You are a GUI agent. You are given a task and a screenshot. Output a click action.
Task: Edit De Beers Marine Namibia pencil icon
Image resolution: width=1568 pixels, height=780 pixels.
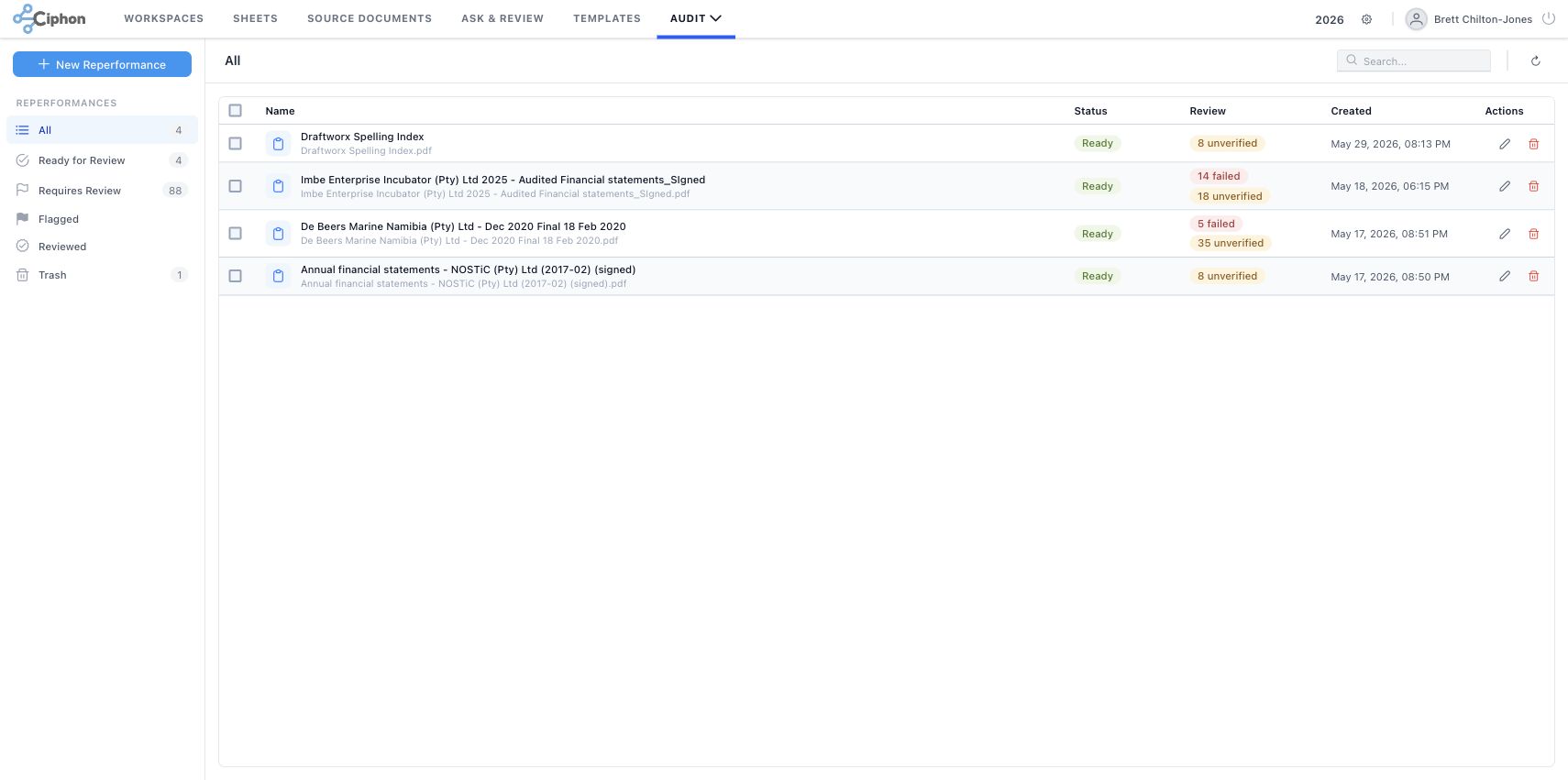1505,234
